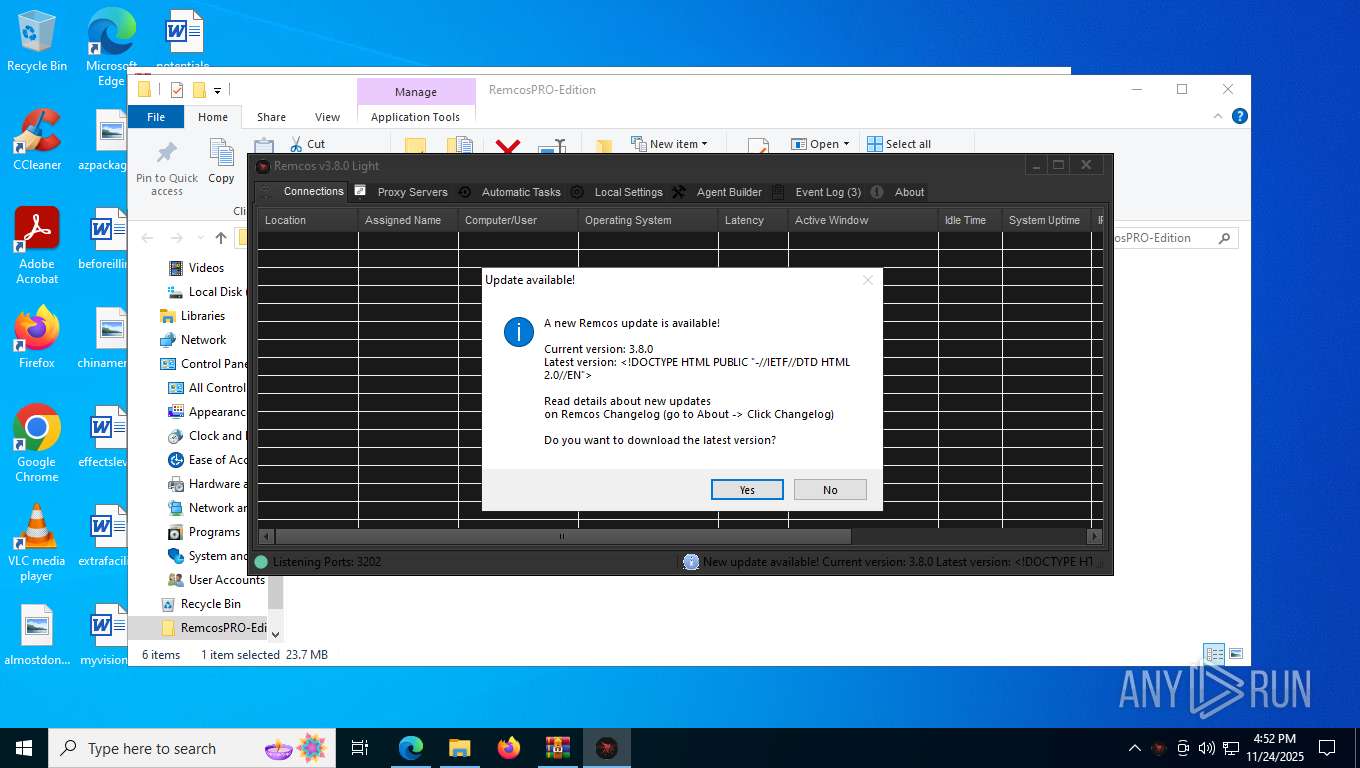1360x768 pixels.
Task: Click the Explorer up-directory arrow
Action: [x=221, y=238]
